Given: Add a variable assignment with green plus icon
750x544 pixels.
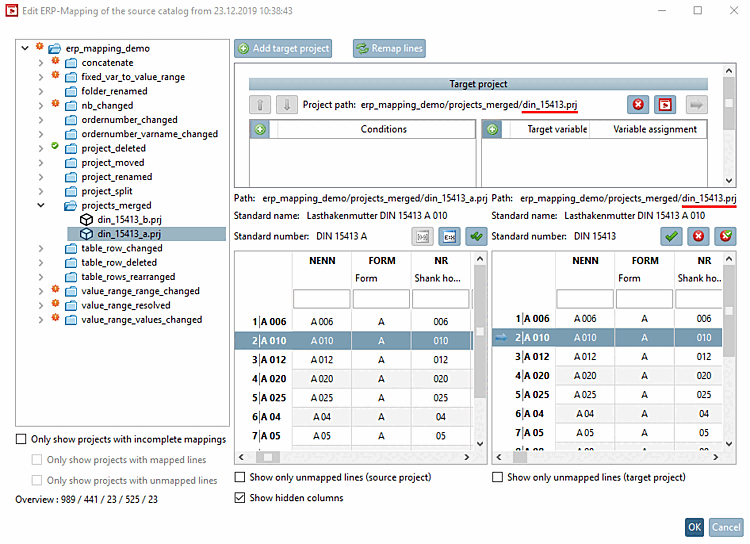Looking at the screenshot, I should (x=492, y=129).
